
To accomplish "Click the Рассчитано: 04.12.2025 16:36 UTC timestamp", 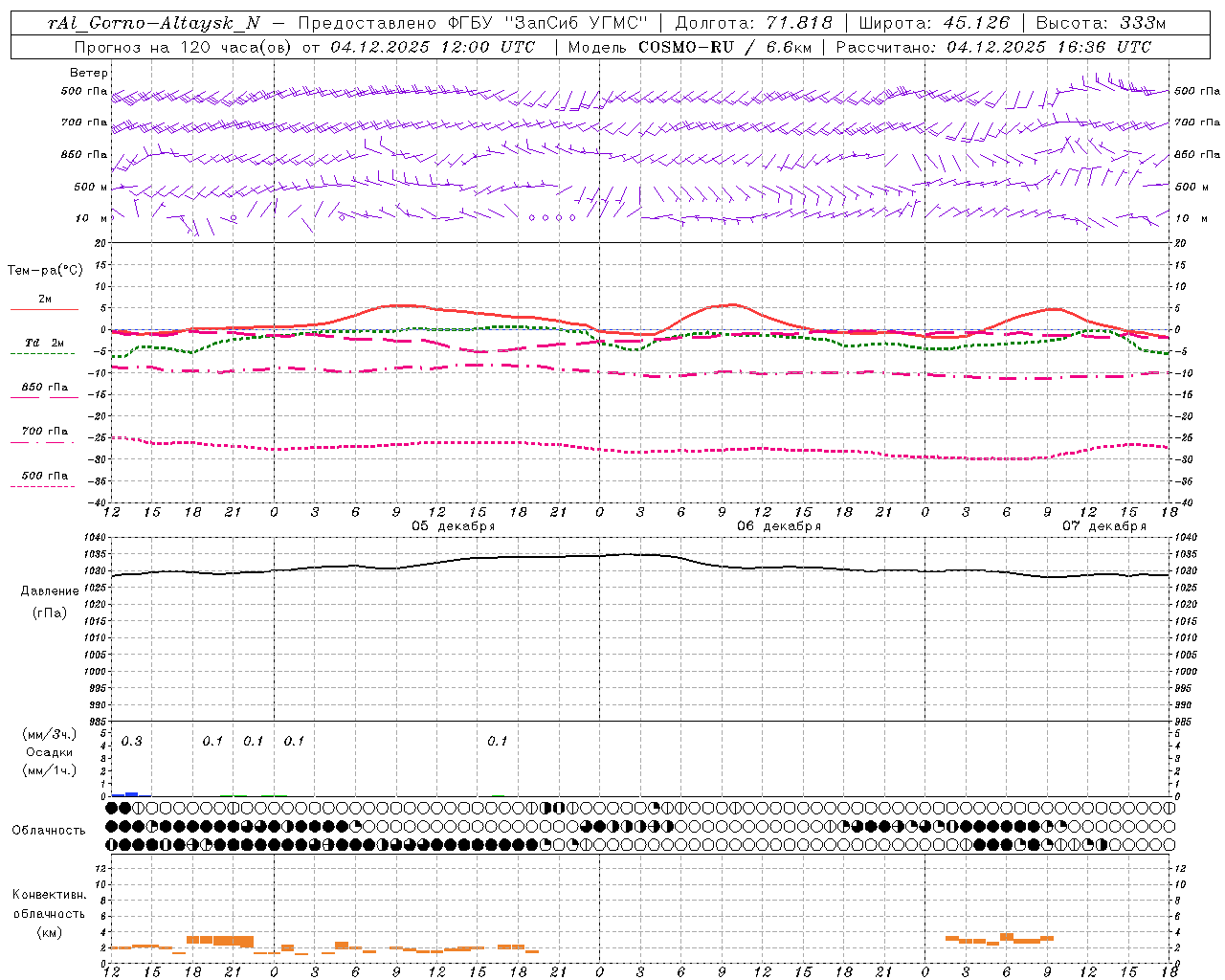I will click(x=994, y=47).
